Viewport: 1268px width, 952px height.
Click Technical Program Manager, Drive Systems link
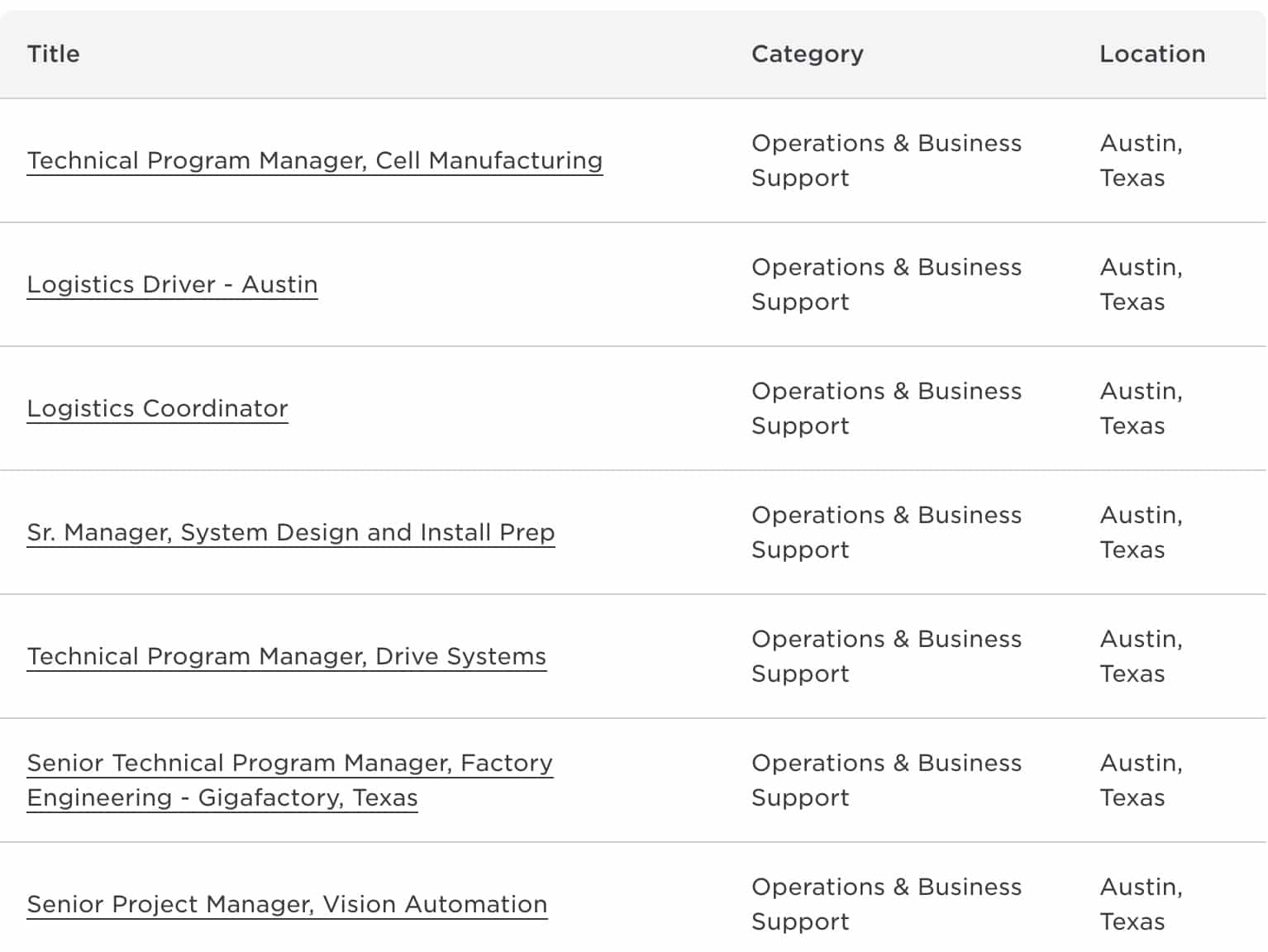click(286, 656)
